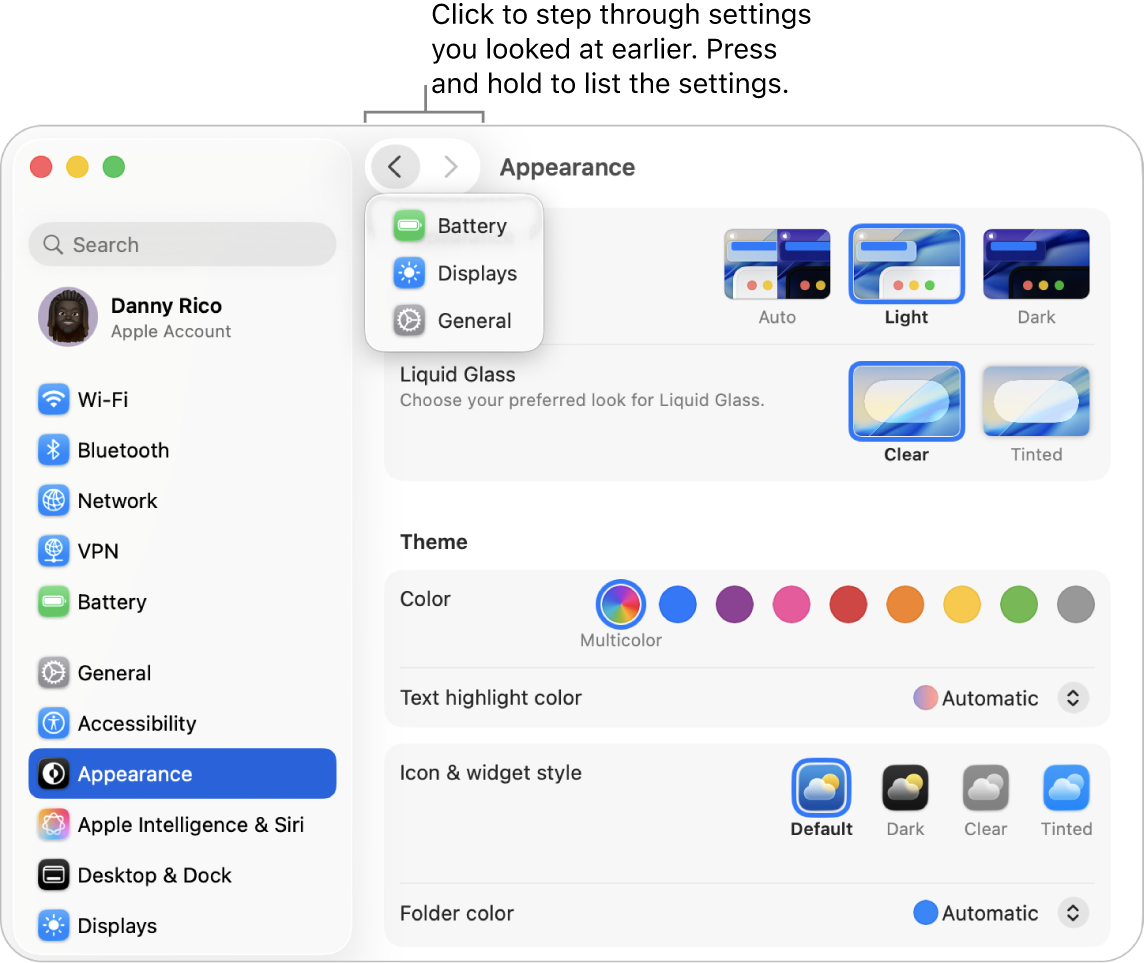Select the green theme color
This screenshot has width=1146, height=963.
pyautogui.click(x=1019, y=605)
